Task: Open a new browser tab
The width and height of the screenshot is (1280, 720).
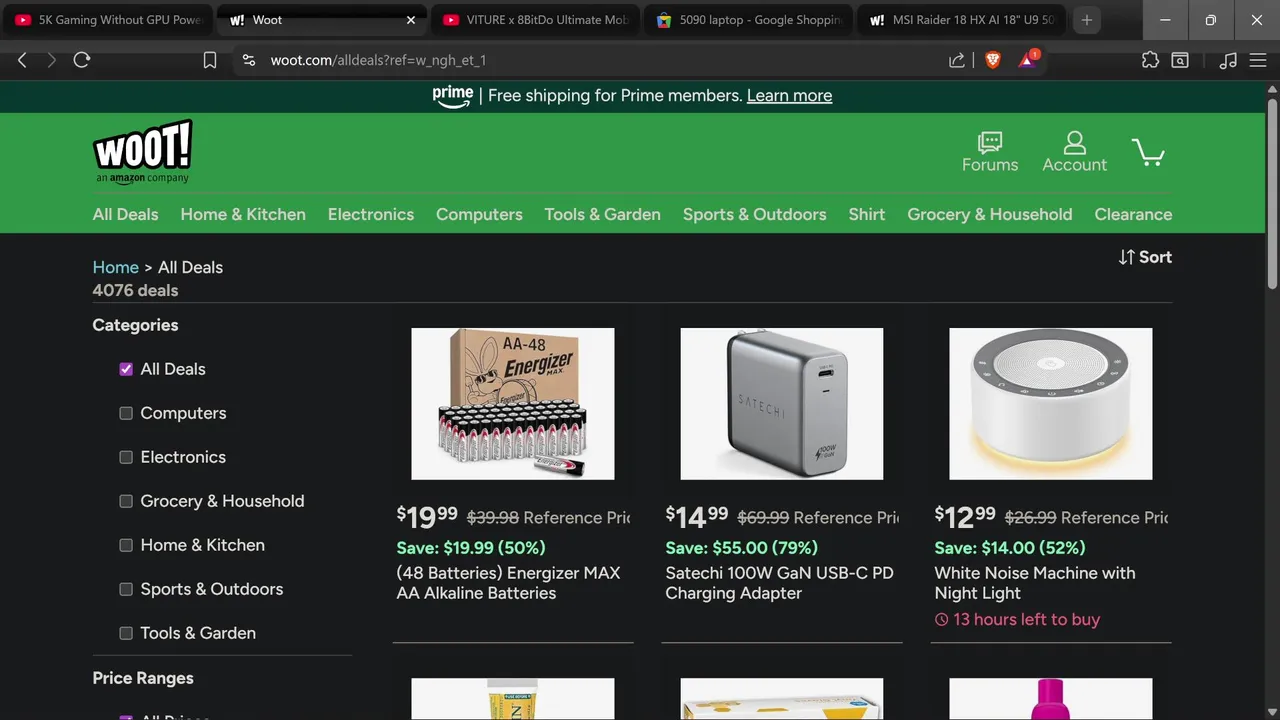Action: pyautogui.click(x=1086, y=20)
